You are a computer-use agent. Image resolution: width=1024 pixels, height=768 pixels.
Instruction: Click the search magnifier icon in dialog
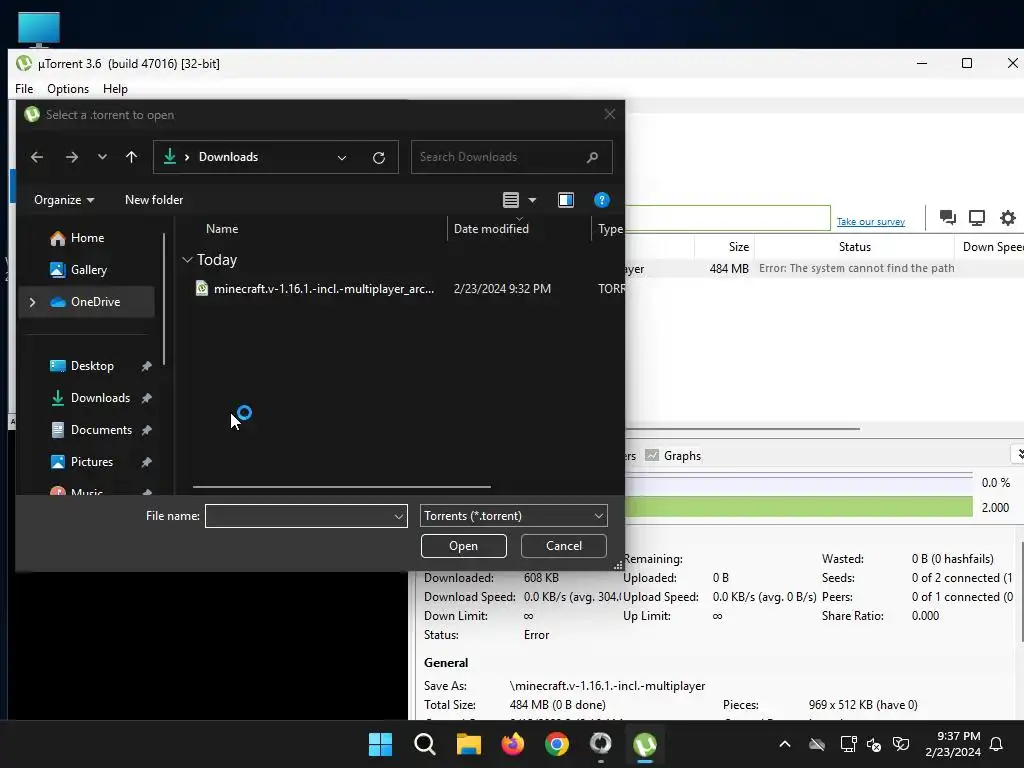(592, 157)
